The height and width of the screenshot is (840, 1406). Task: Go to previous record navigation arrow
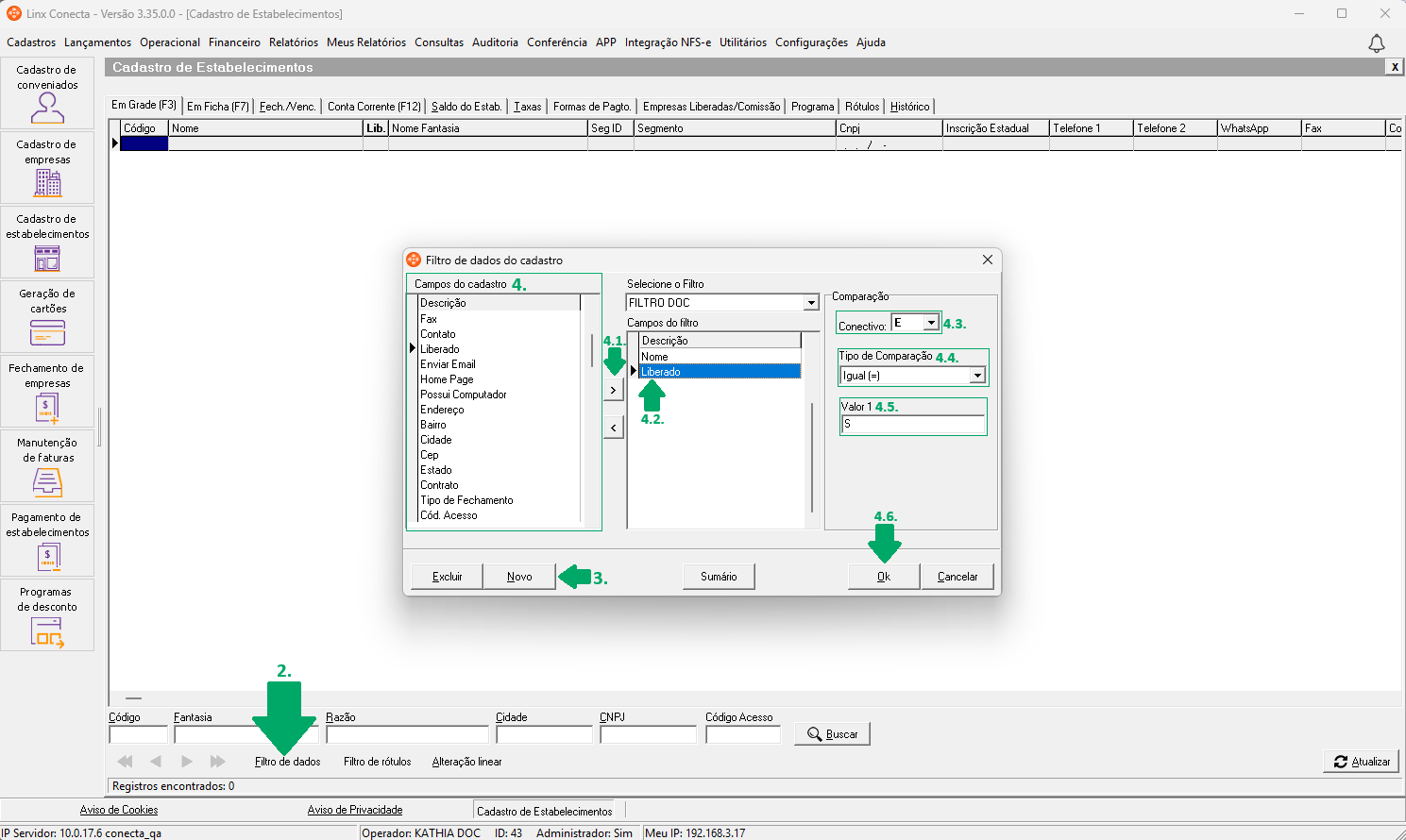point(156,762)
